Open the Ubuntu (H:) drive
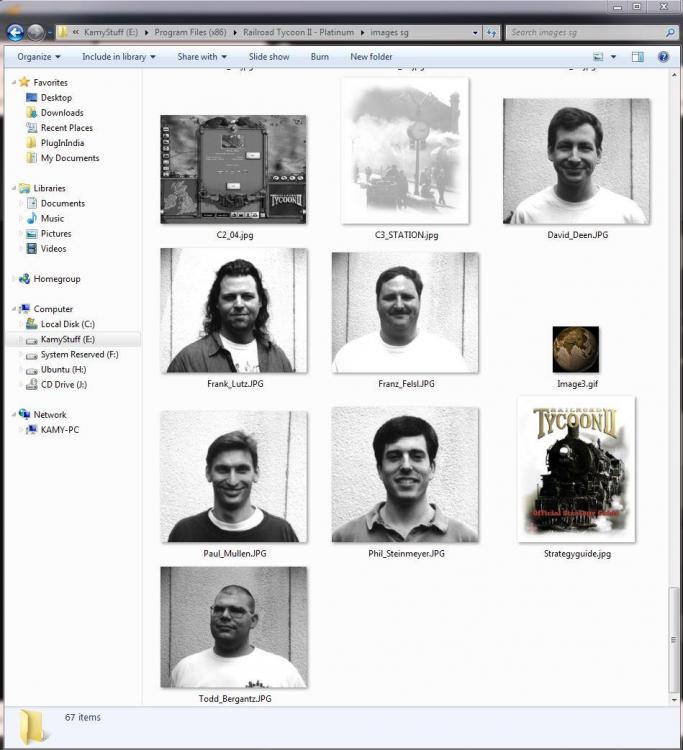 62,369
